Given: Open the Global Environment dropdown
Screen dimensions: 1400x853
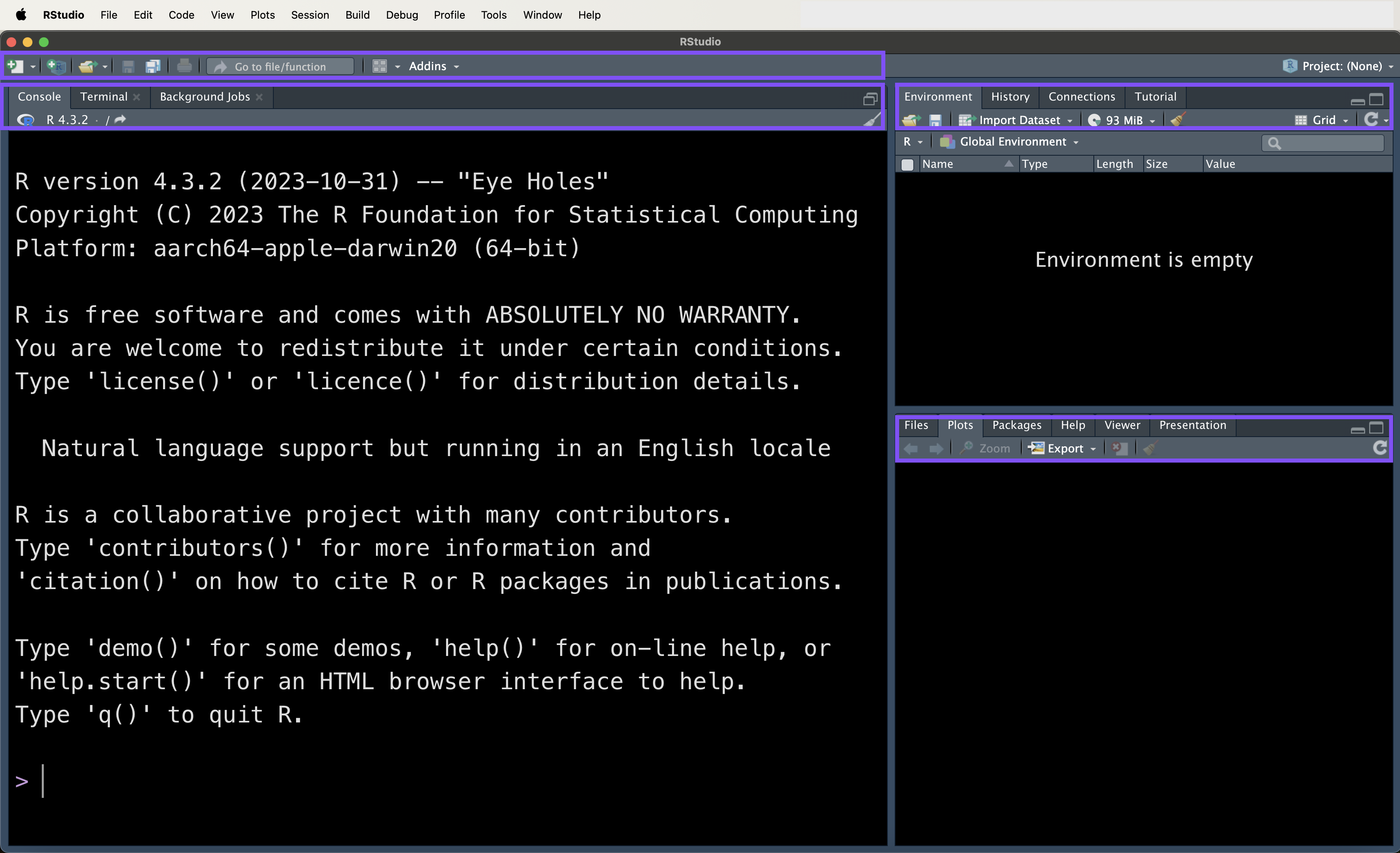Looking at the screenshot, I should coord(1009,142).
